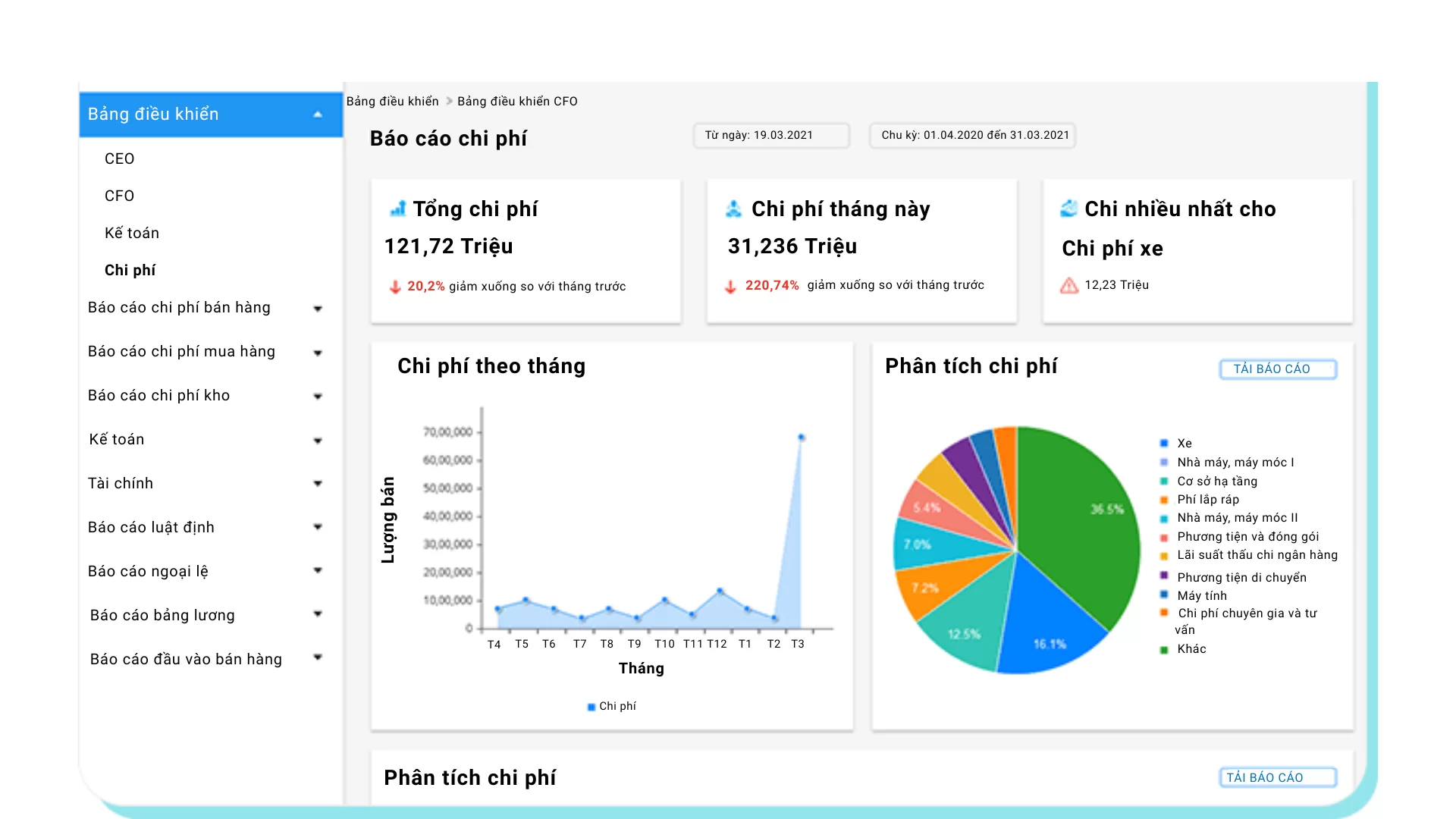Viewport: 1456px width, 819px height.
Task: Expand Báo cáo bảng lương dropdown arrow
Action: 318,614
